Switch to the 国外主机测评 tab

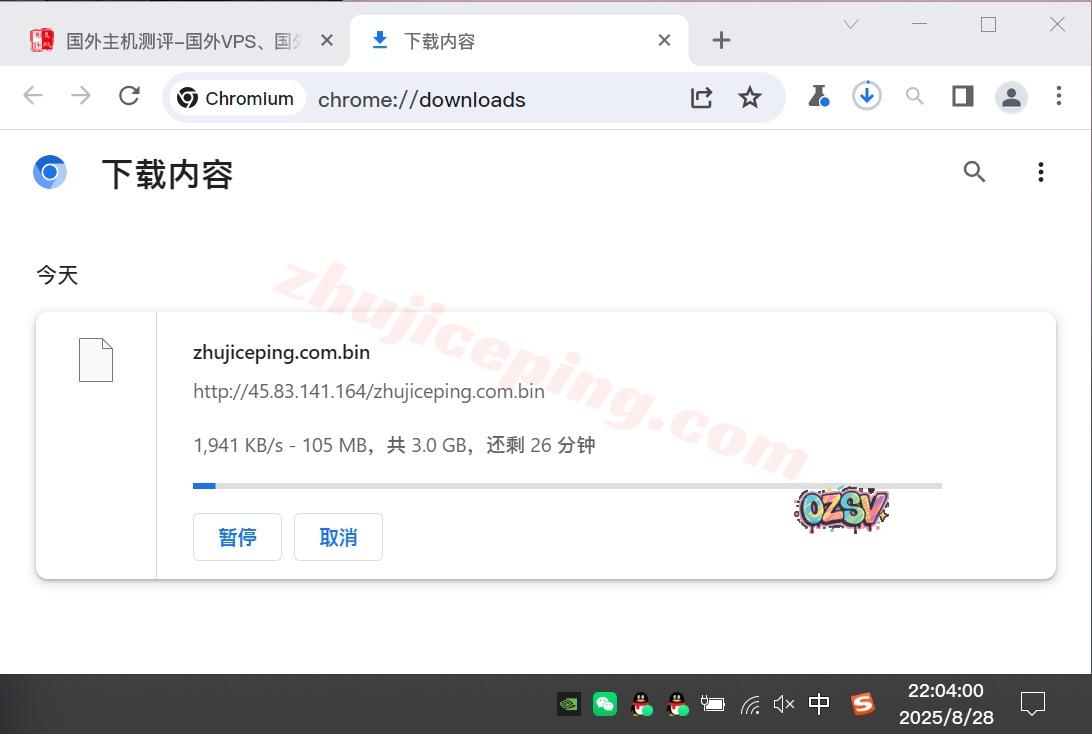(x=180, y=41)
